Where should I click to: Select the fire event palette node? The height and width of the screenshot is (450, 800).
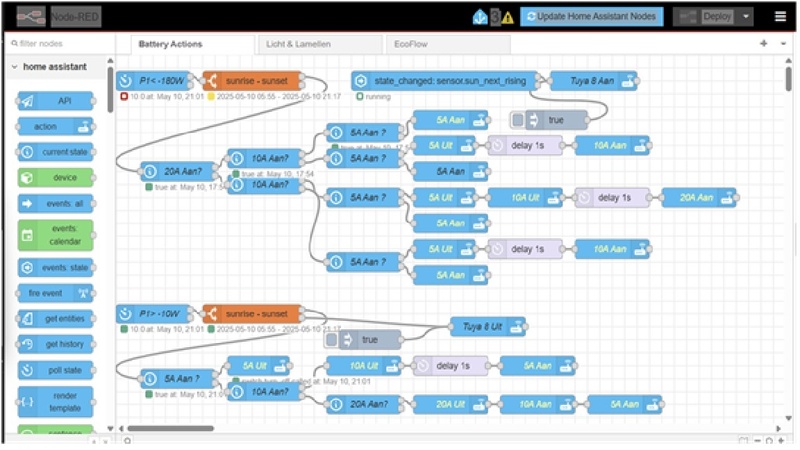(x=56, y=293)
